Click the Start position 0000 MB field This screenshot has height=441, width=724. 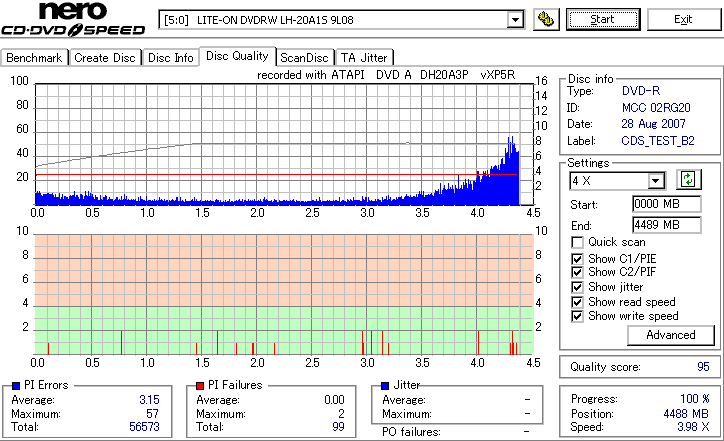[666, 204]
